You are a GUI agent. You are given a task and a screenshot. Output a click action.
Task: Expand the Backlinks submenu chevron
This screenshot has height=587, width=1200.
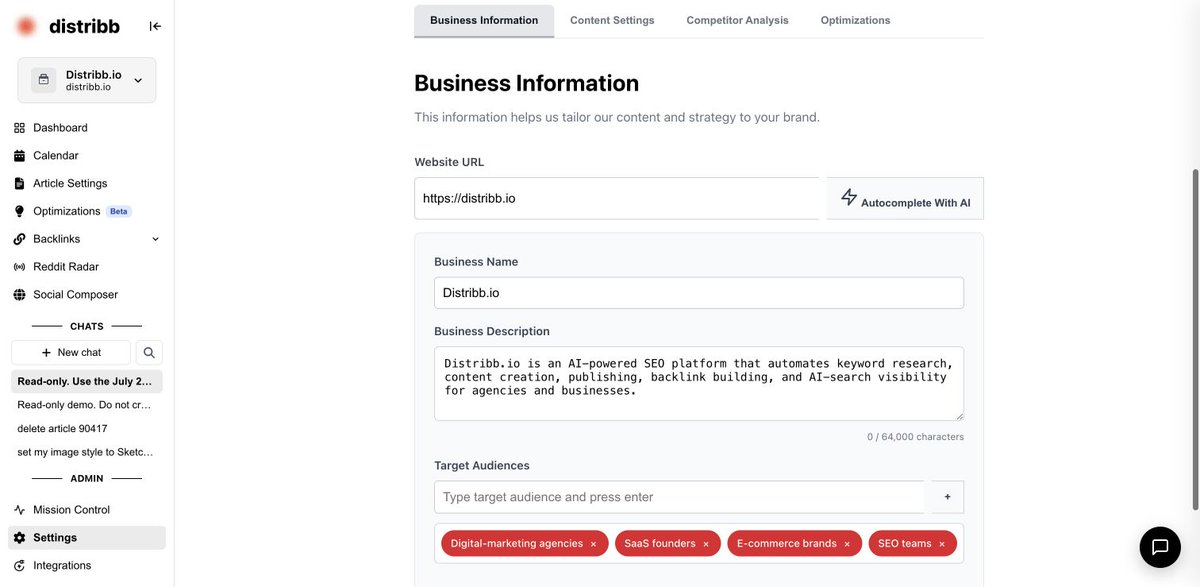(x=155, y=239)
